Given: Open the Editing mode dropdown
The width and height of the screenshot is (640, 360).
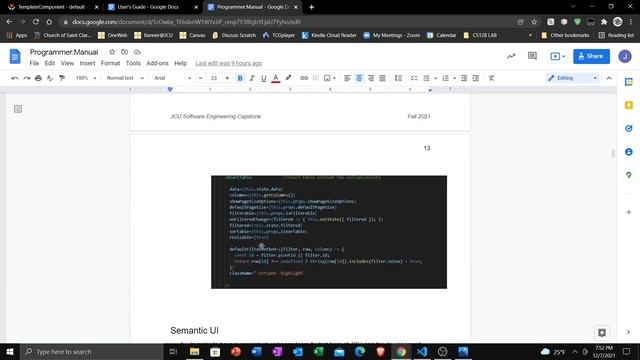Looking at the screenshot, I should [573, 78].
